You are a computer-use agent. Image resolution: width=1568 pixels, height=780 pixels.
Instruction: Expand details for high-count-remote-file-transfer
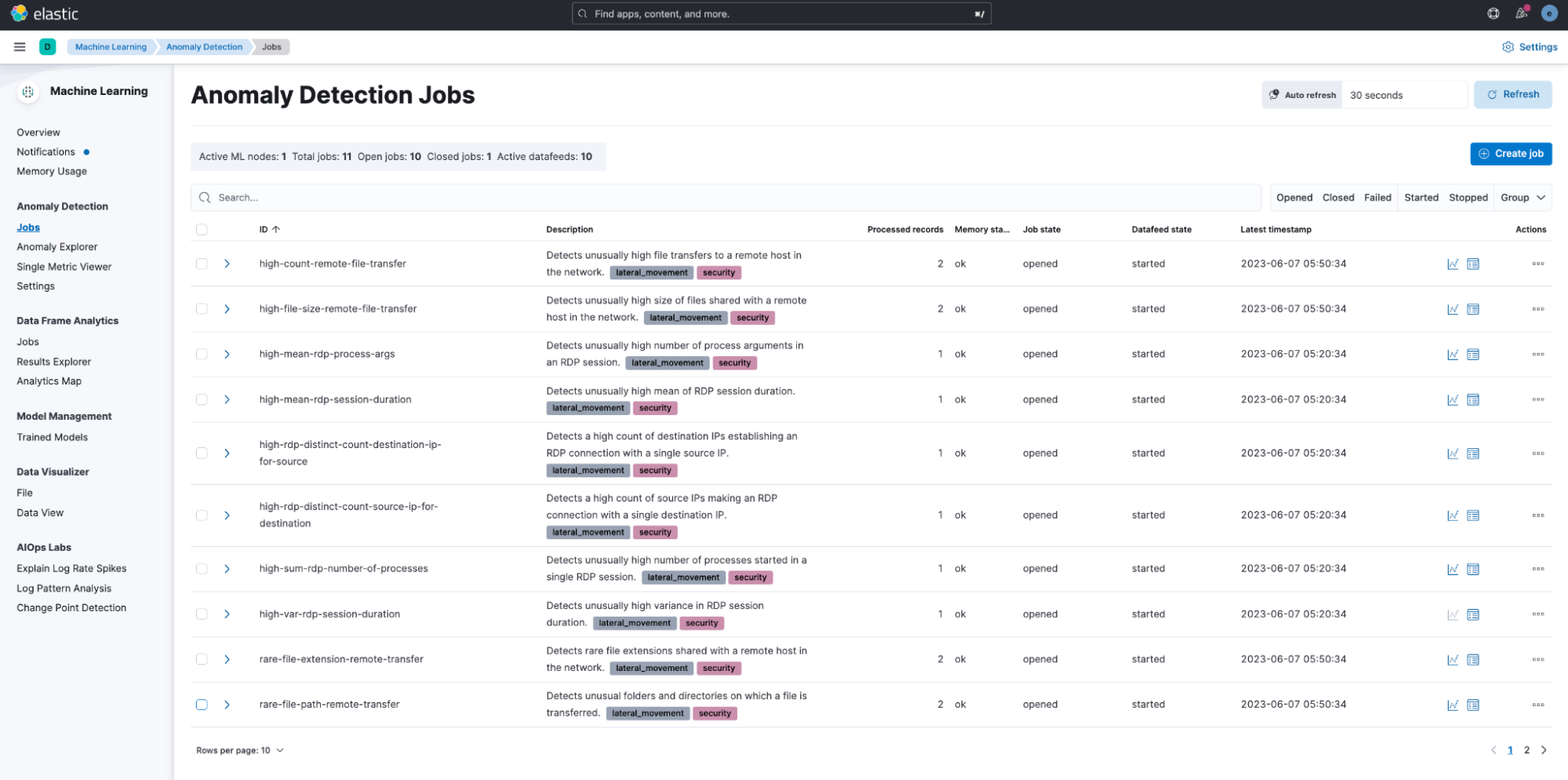pos(227,264)
